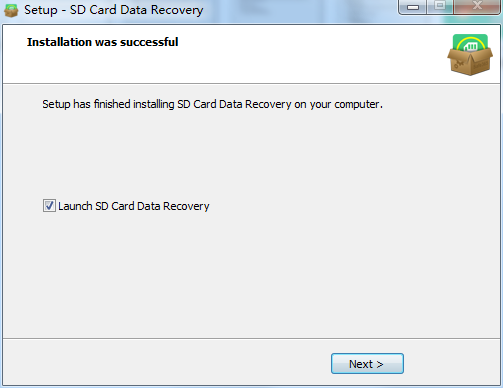503x388 pixels.
Task: Click the green SD card emblem atop box
Action: click(x=470, y=43)
